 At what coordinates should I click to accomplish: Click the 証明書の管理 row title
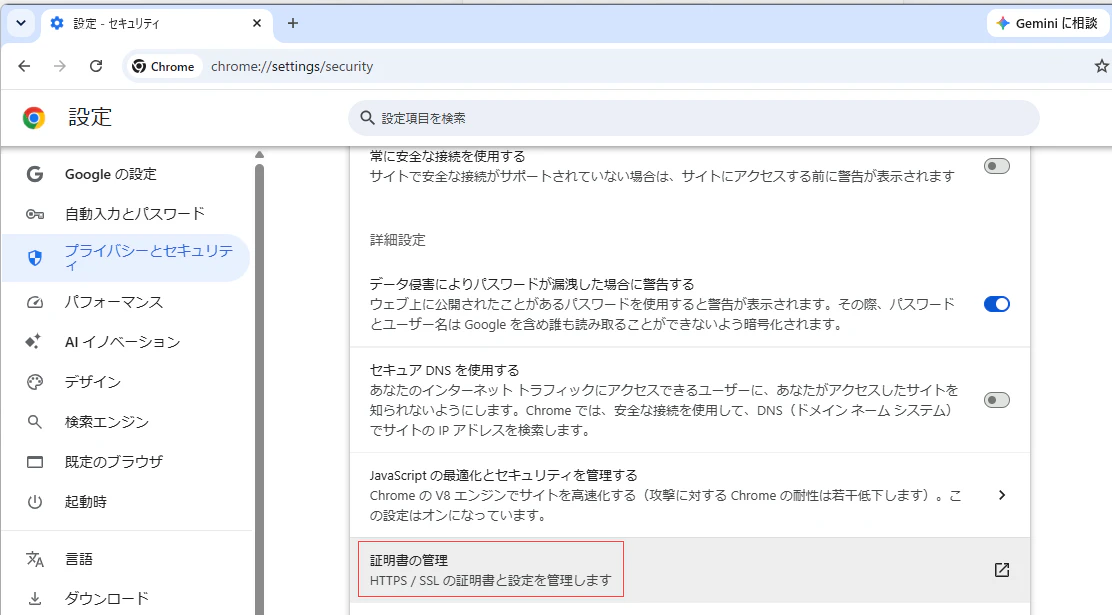click(x=408, y=560)
